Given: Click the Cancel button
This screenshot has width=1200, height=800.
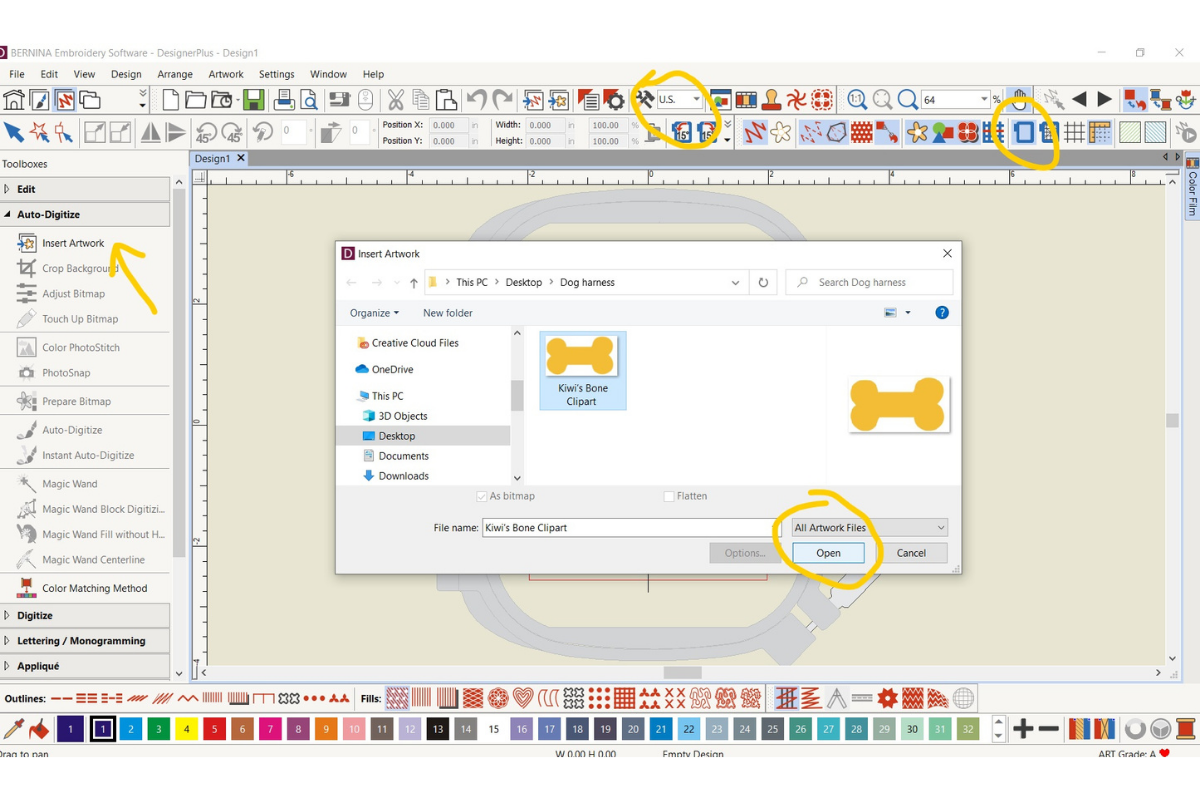Looking at the screenshot, I should (911, 553).
